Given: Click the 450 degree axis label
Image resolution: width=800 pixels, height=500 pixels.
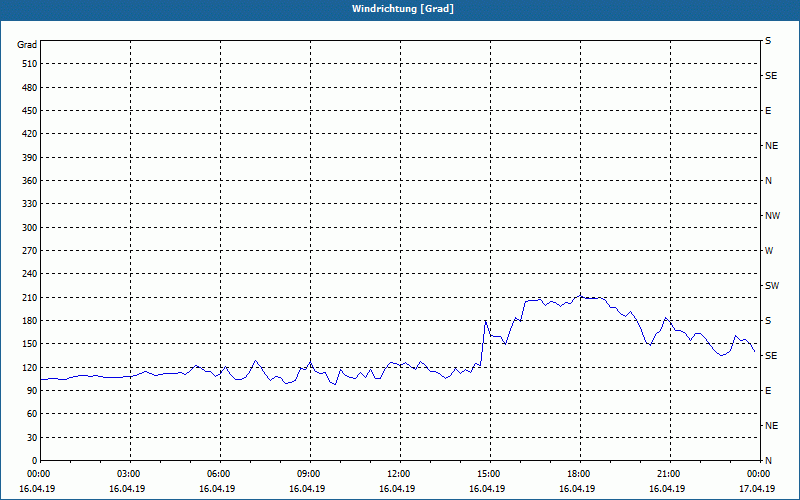Looking at the screenshot, I should coord(30,111).
